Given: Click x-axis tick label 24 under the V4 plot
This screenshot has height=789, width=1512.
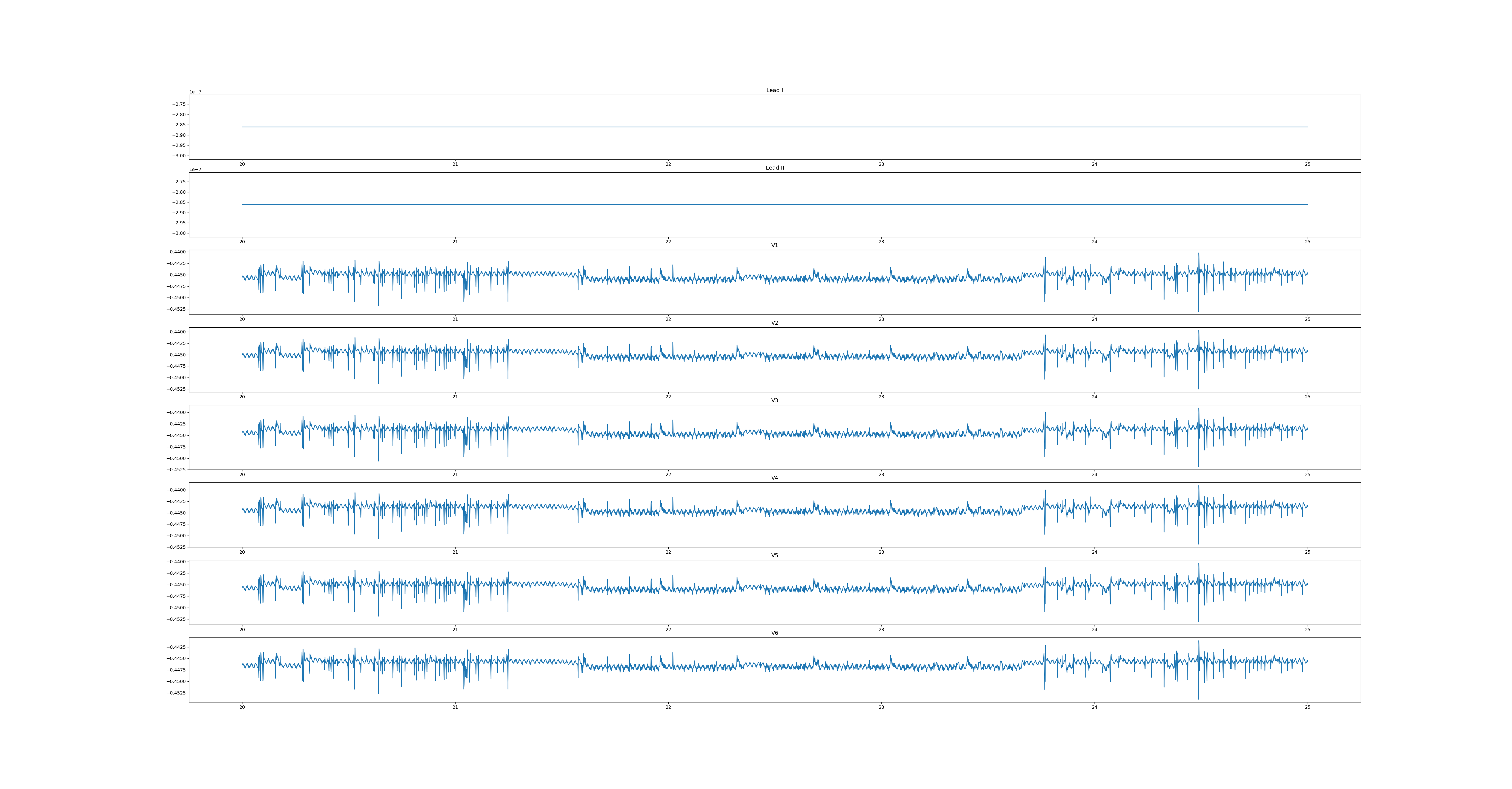Looking at the screenshot, I should (x=1094, y=552).
